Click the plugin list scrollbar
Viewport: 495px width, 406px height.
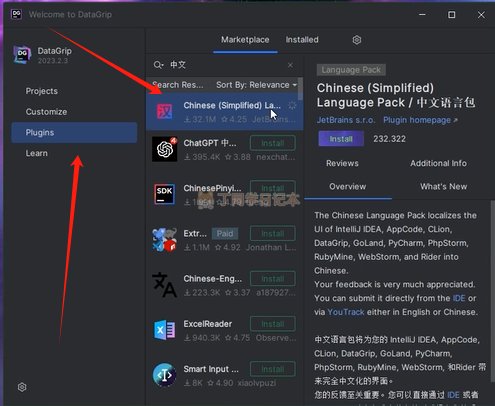coord(300,89)
